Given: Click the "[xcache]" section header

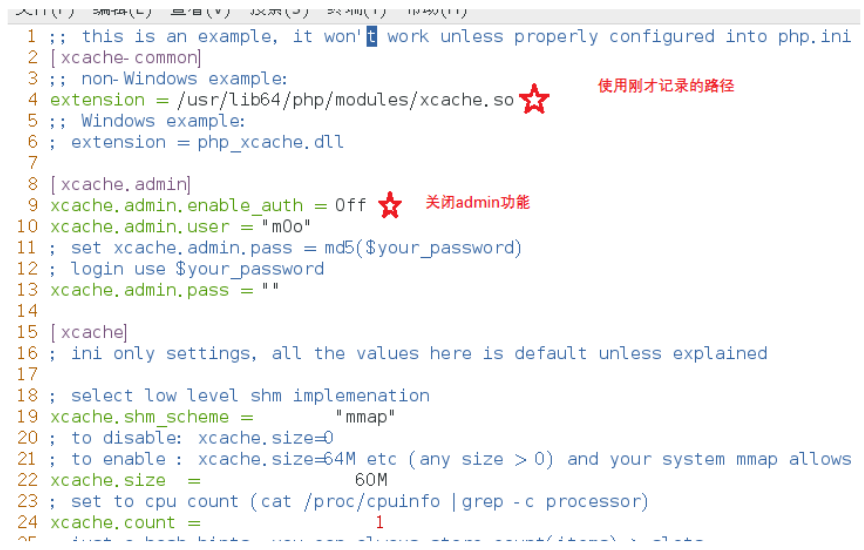Looking at the screenshot, I should [x=88, y=332].
